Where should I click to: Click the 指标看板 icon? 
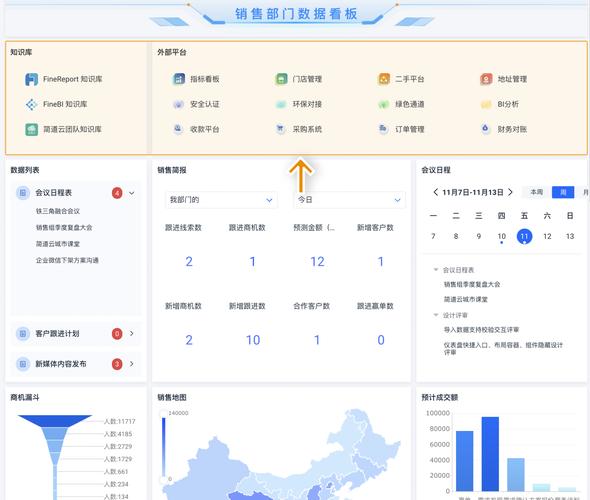pos(178,79)
